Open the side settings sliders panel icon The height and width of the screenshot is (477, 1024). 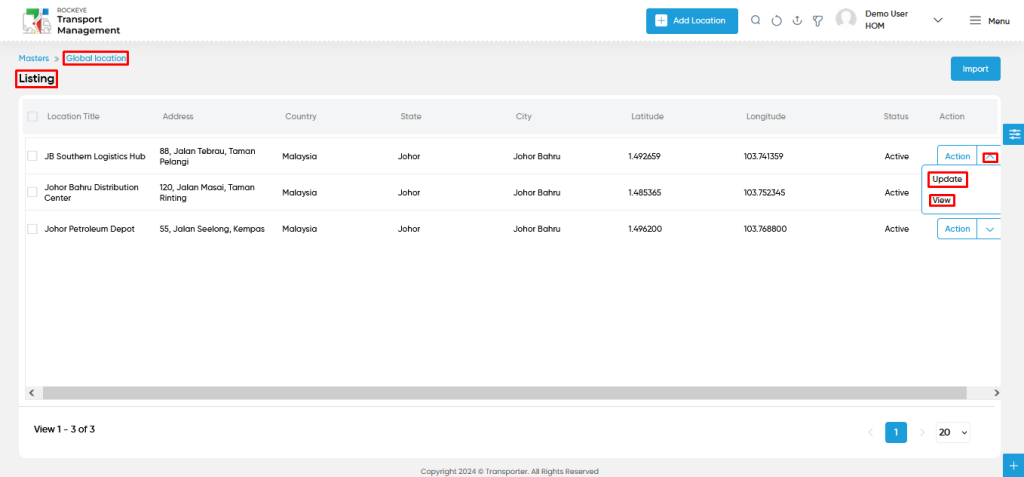1014,134
